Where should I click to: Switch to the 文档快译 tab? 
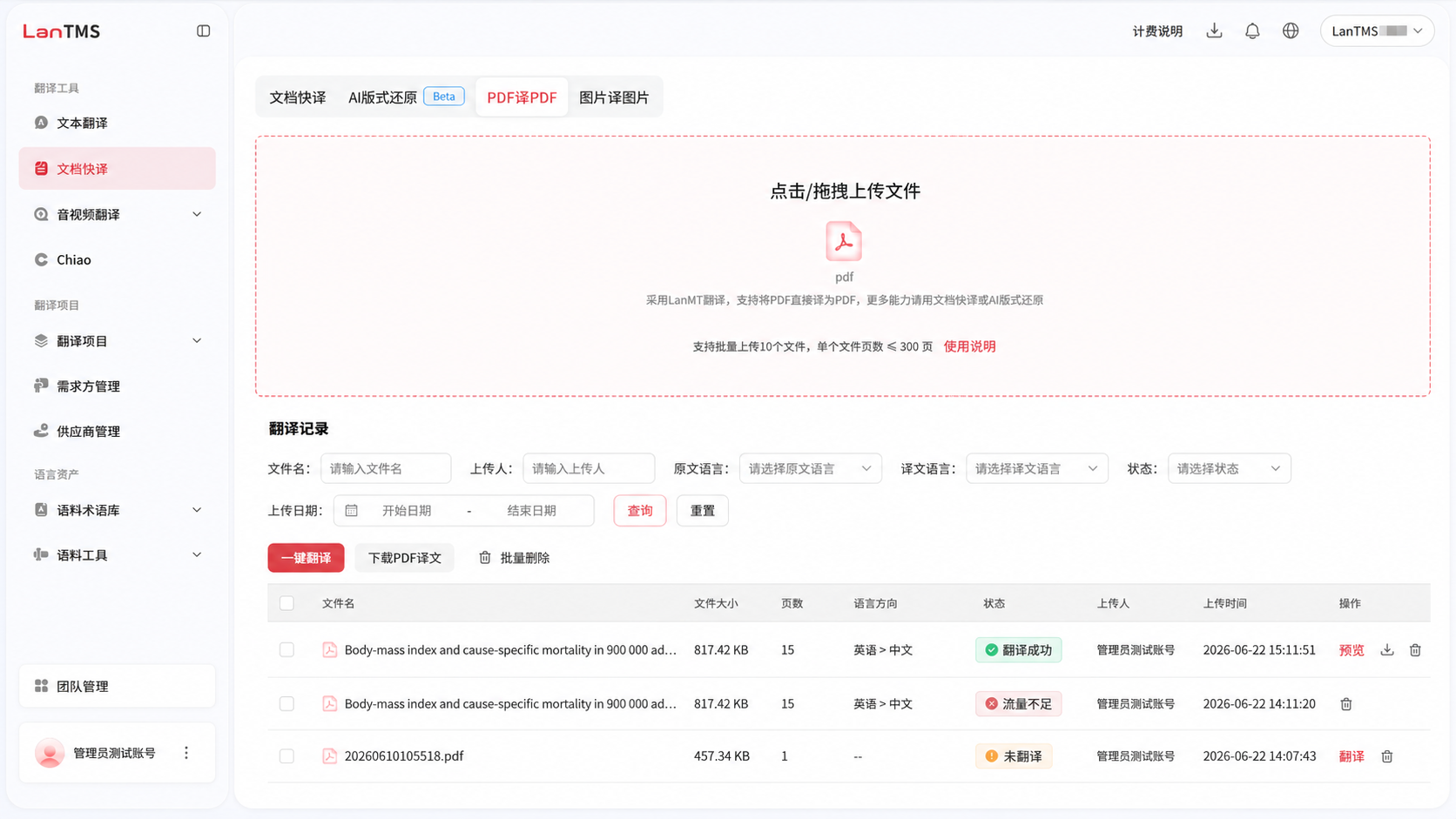click(298, 97)
